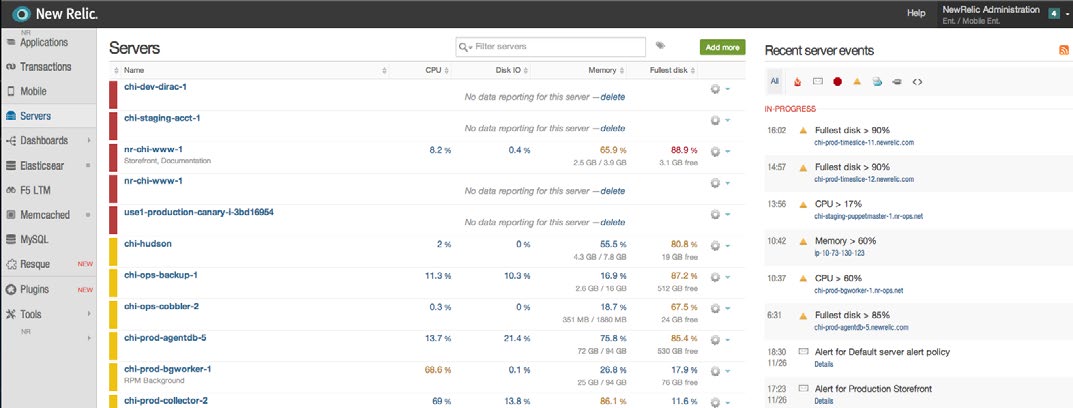Filter events by the envelope notification icon
Image resolution: width=1073 pixels, height=408 pixels.
pyautogui.click(x=817, y=81)
